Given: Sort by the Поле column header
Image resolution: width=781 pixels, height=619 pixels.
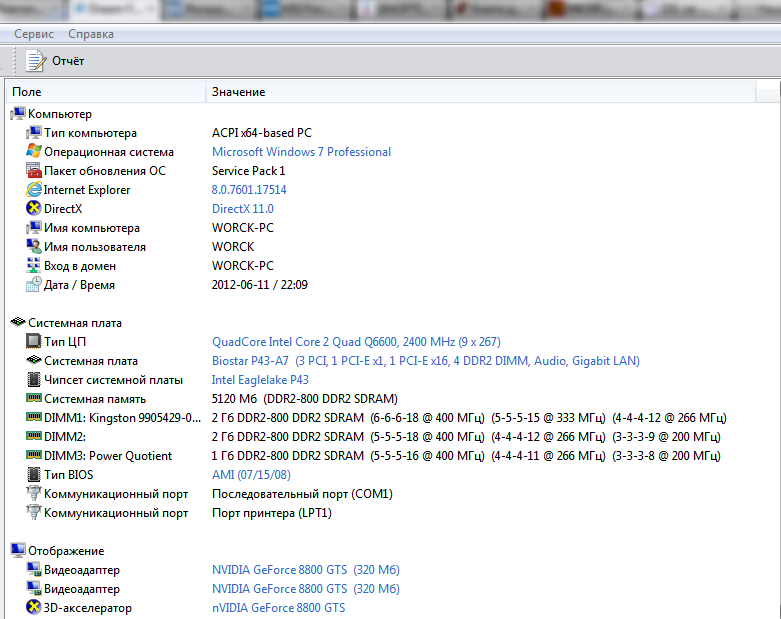Looking at the screenshot, I should click(106, 92).
